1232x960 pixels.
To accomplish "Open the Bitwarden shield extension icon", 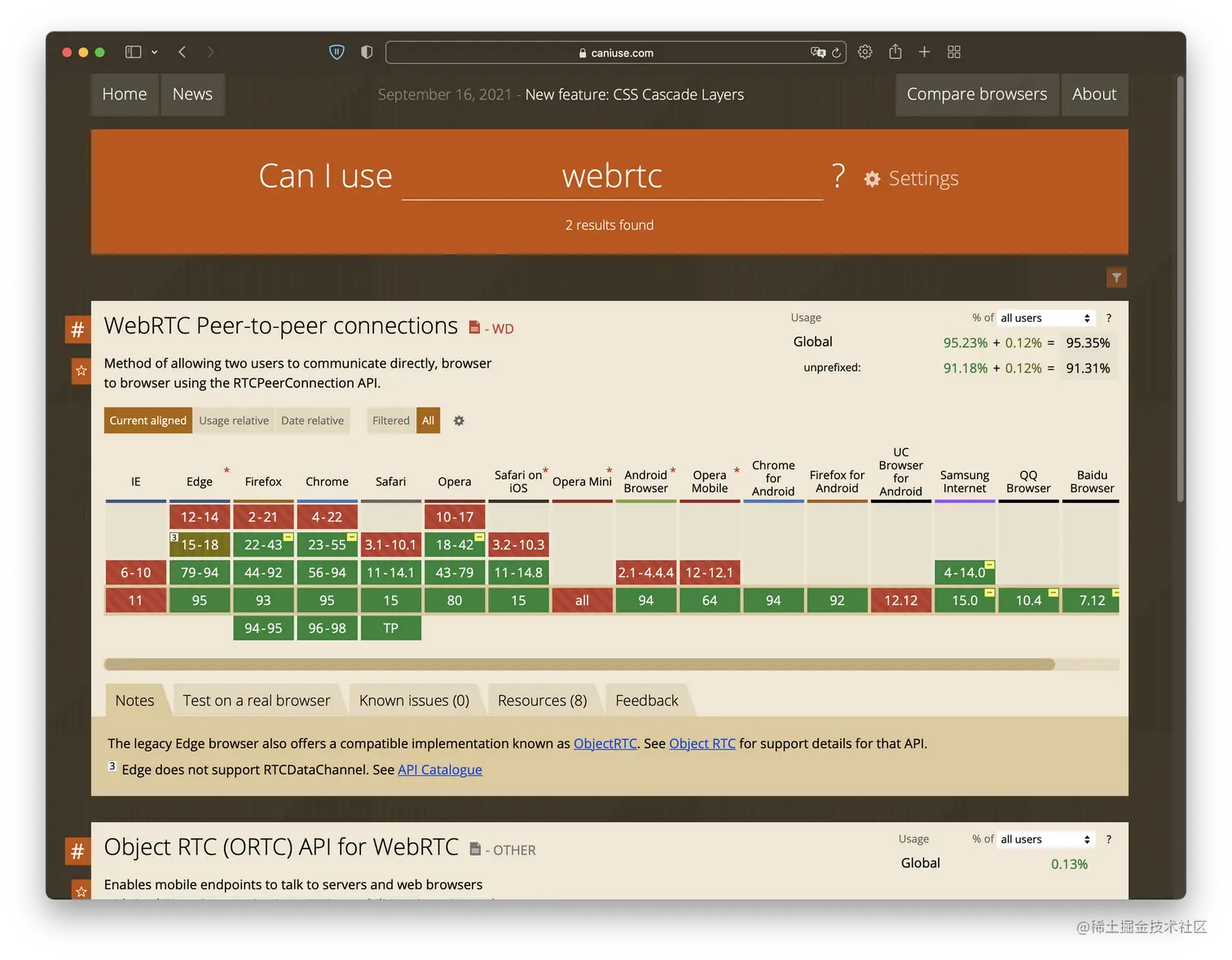I will coord(337,52).
